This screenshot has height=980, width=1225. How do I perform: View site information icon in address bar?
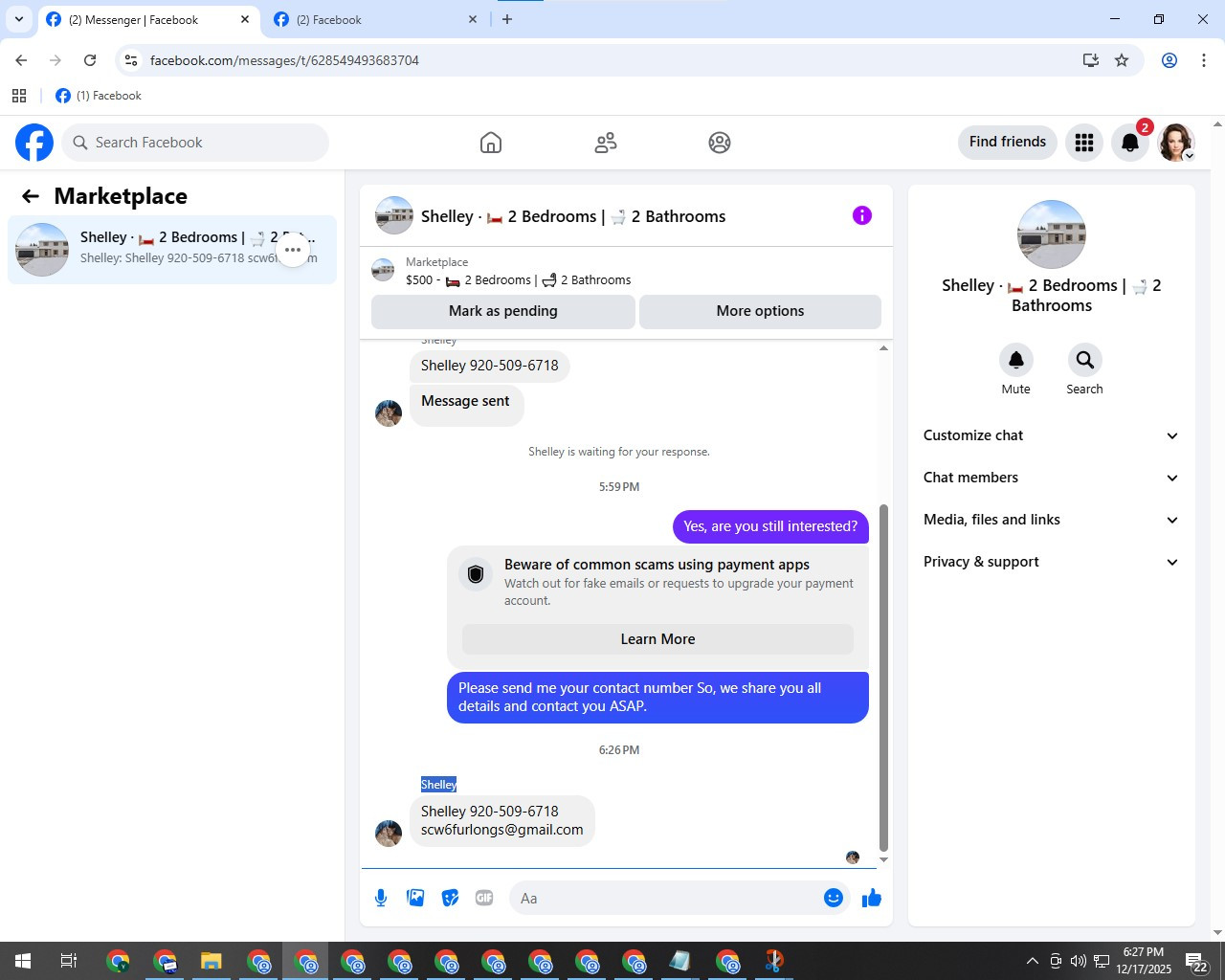point(131,60)
